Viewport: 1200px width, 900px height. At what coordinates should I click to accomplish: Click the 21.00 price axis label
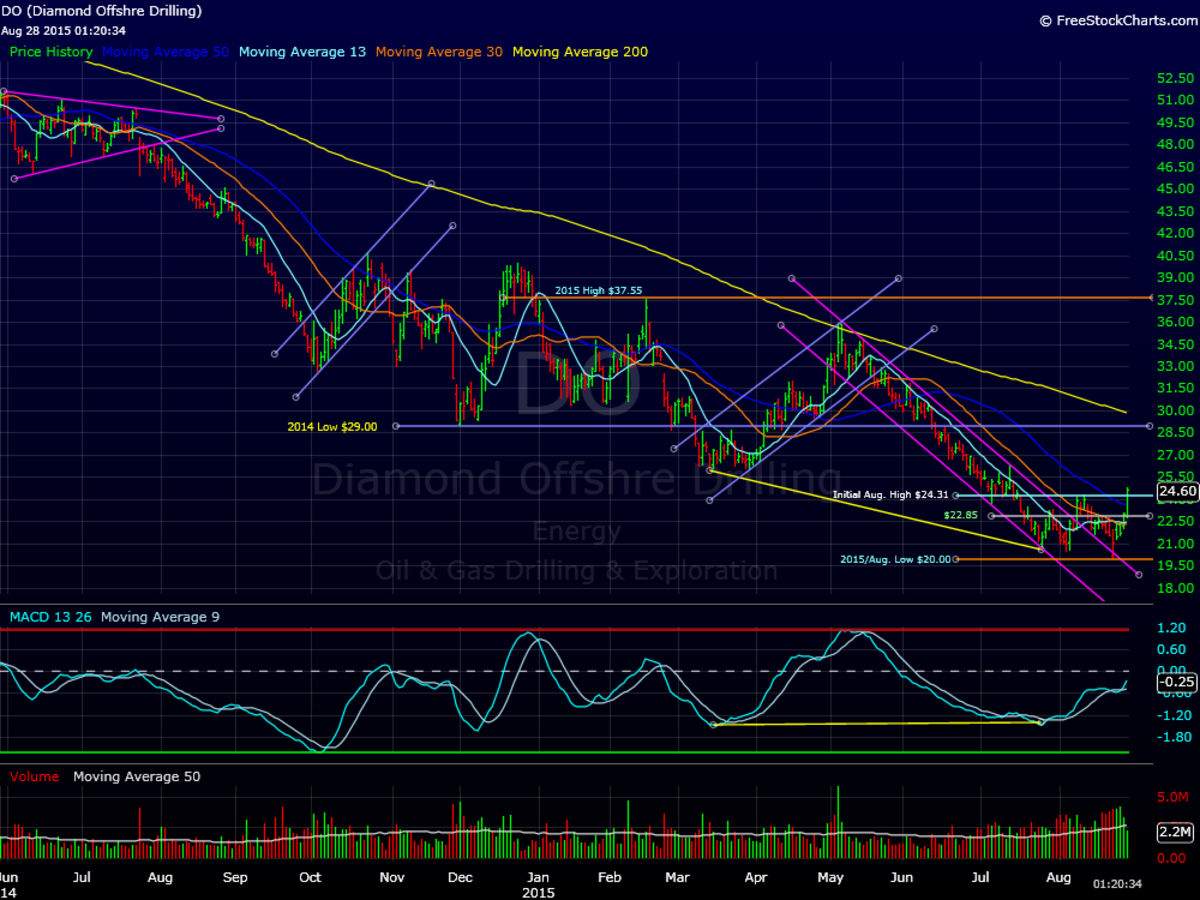(1173, 543)
